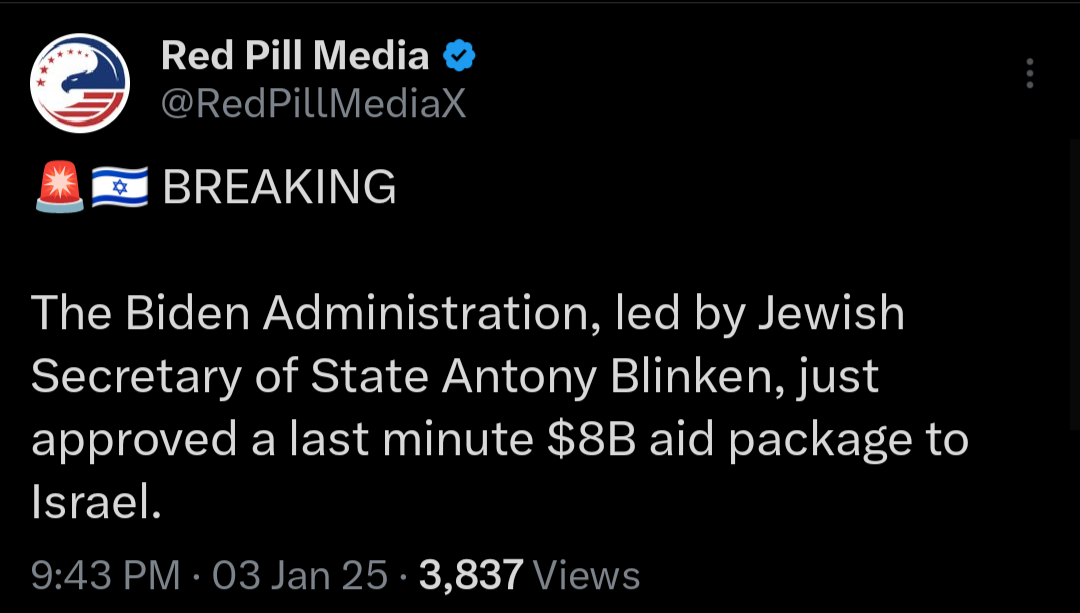Click the words last minute

coord(411,439)
